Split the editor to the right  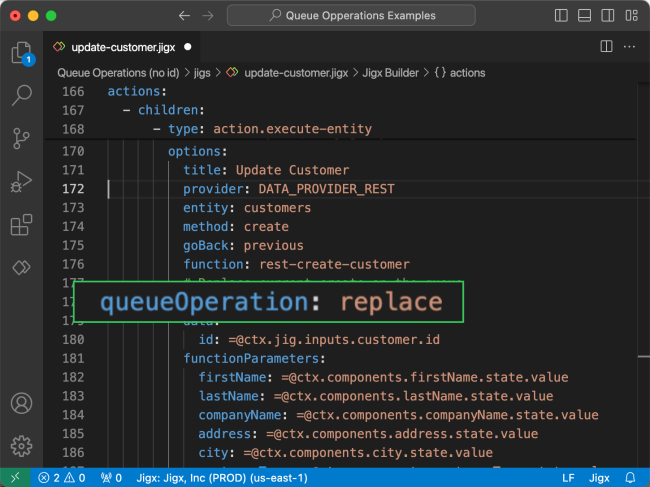tap(606, 46)
